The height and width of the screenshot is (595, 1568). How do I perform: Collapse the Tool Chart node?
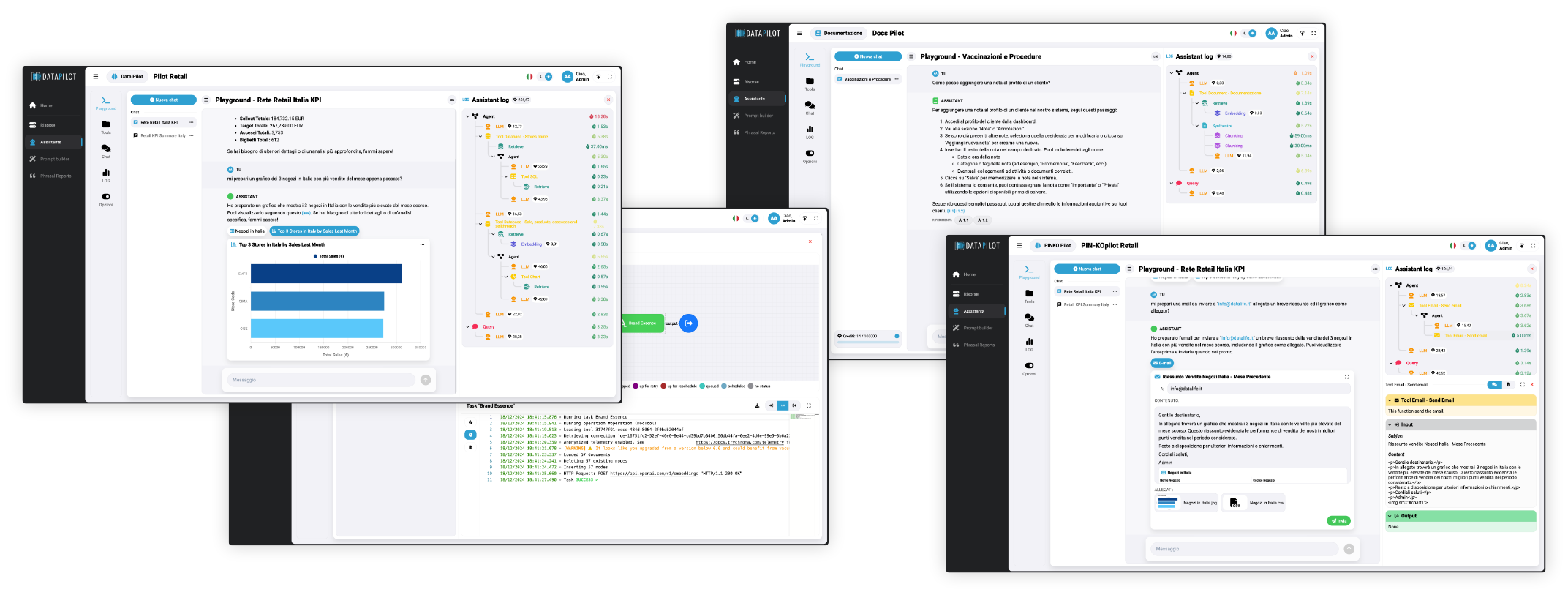pos(506,277)
